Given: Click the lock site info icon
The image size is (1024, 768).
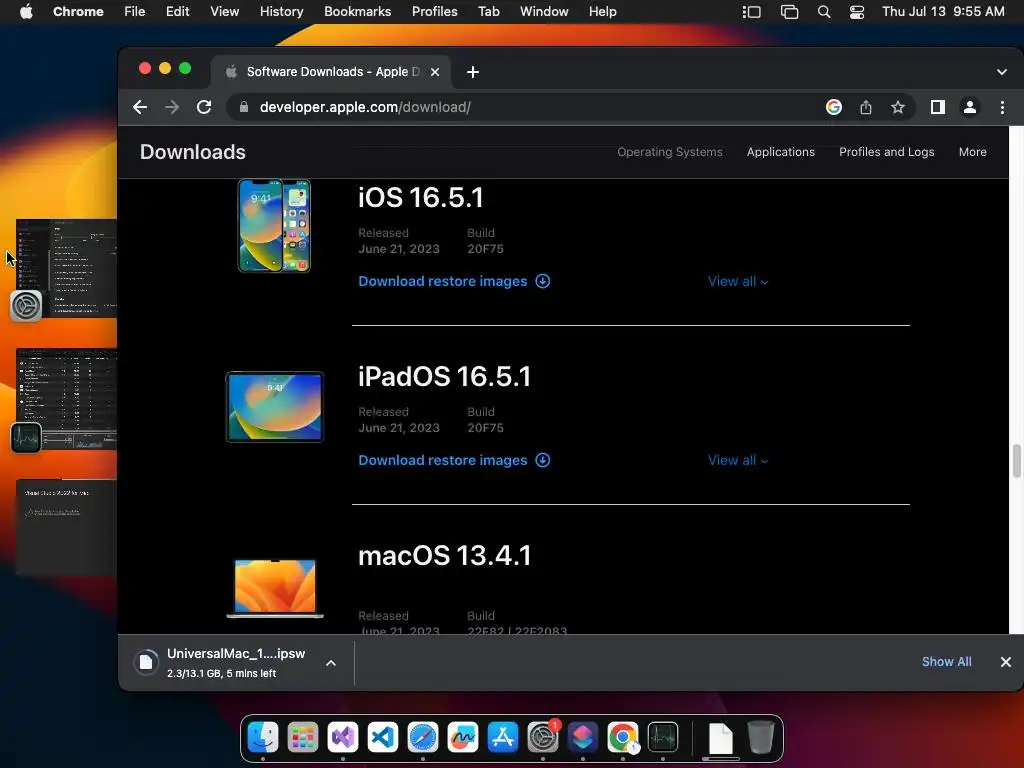Looking at the screenshot, I should [x=244, y=107].
